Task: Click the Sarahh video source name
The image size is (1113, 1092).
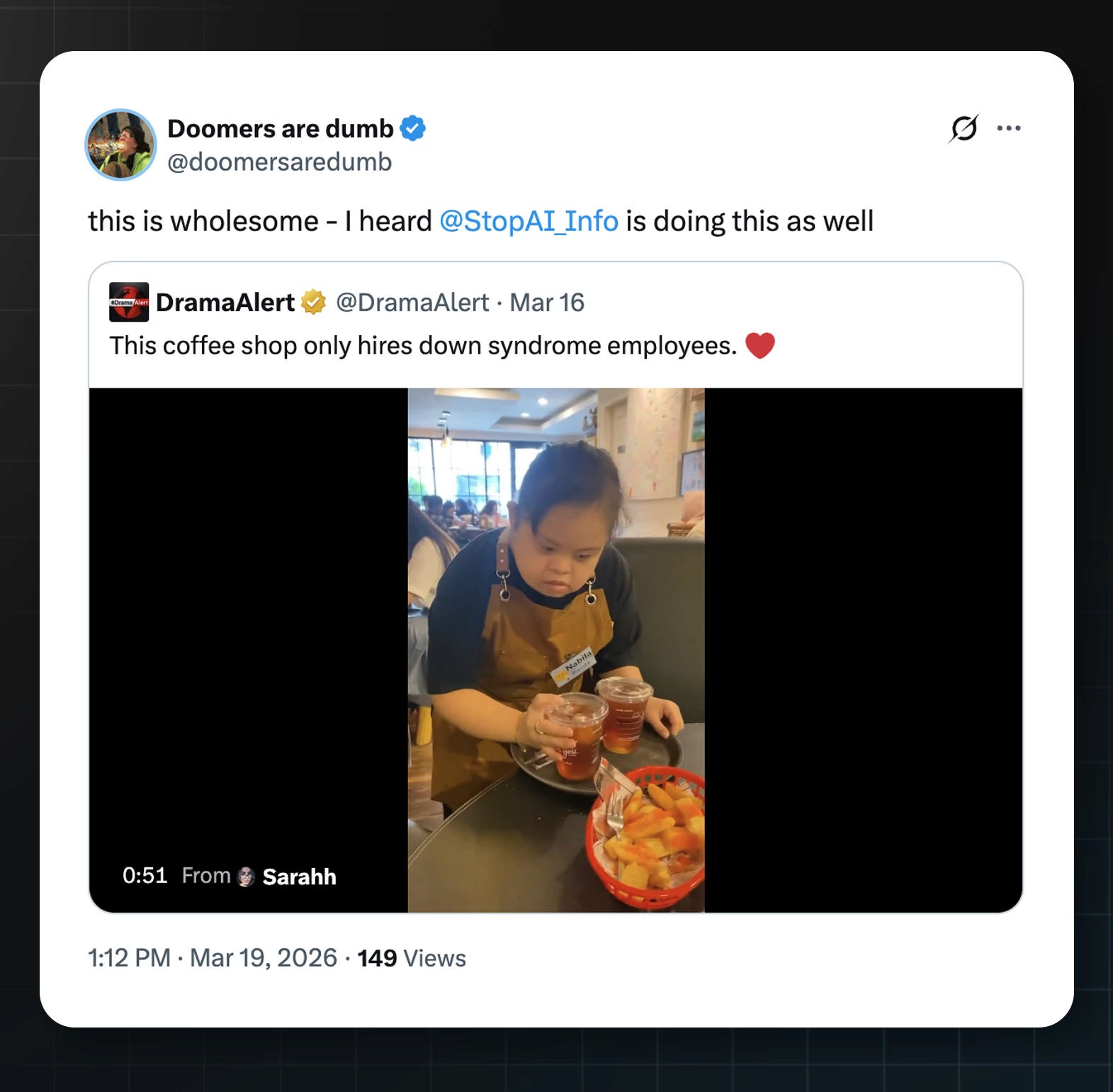Action: click(x=300, y=877)
